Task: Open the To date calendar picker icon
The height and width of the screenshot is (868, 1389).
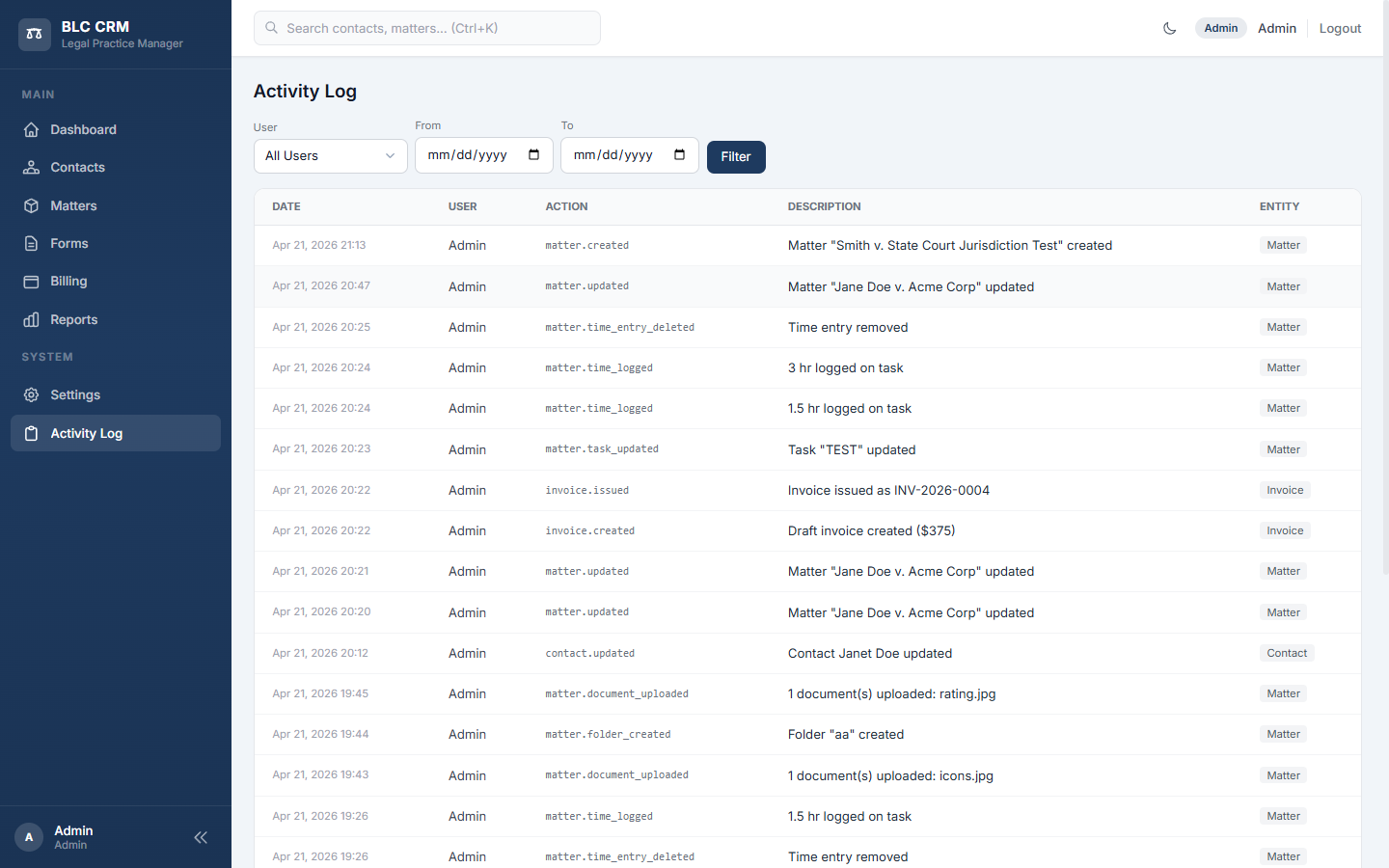Action: [680, 154]
